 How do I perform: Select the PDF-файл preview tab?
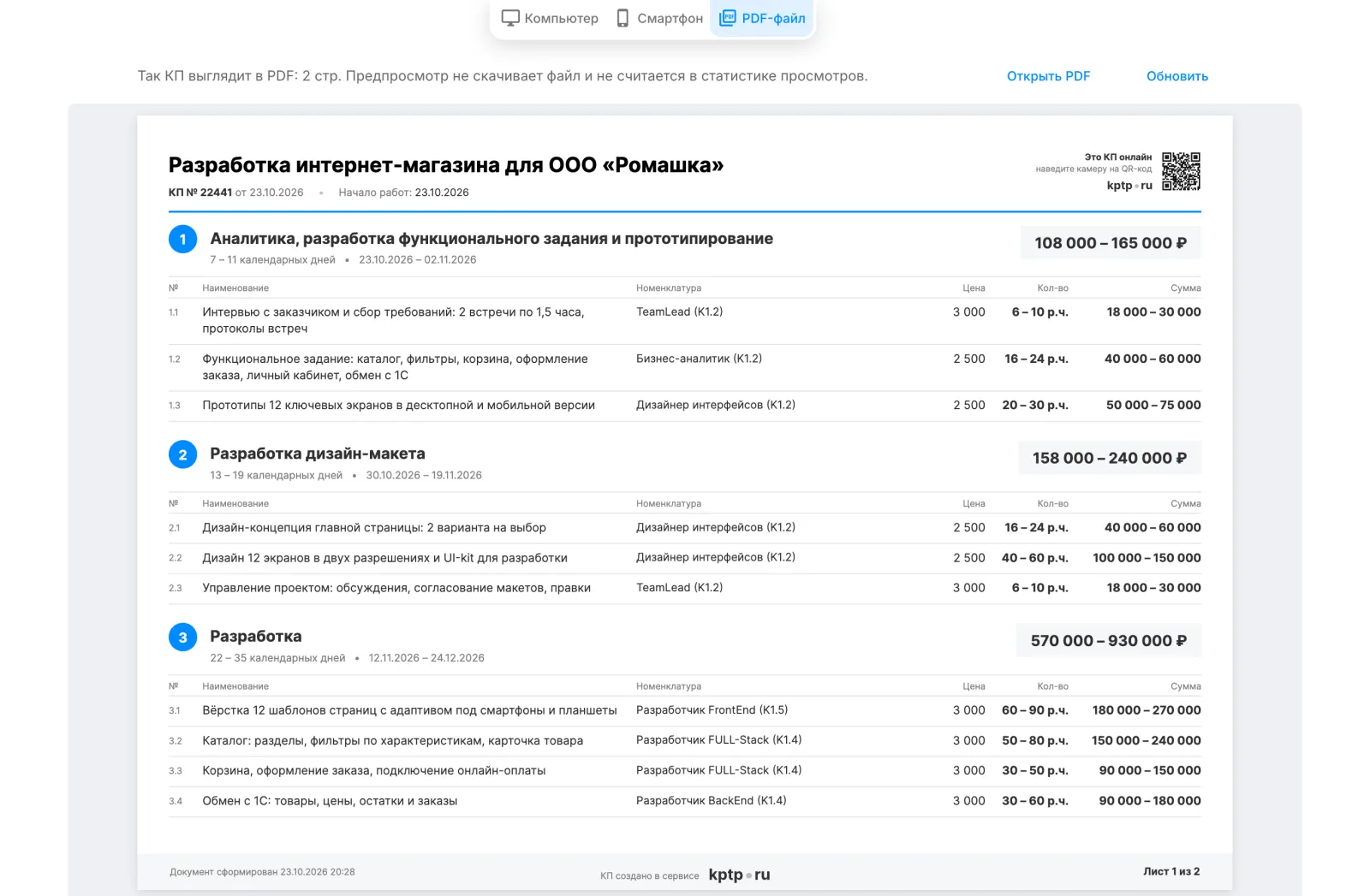pos(762,18)
